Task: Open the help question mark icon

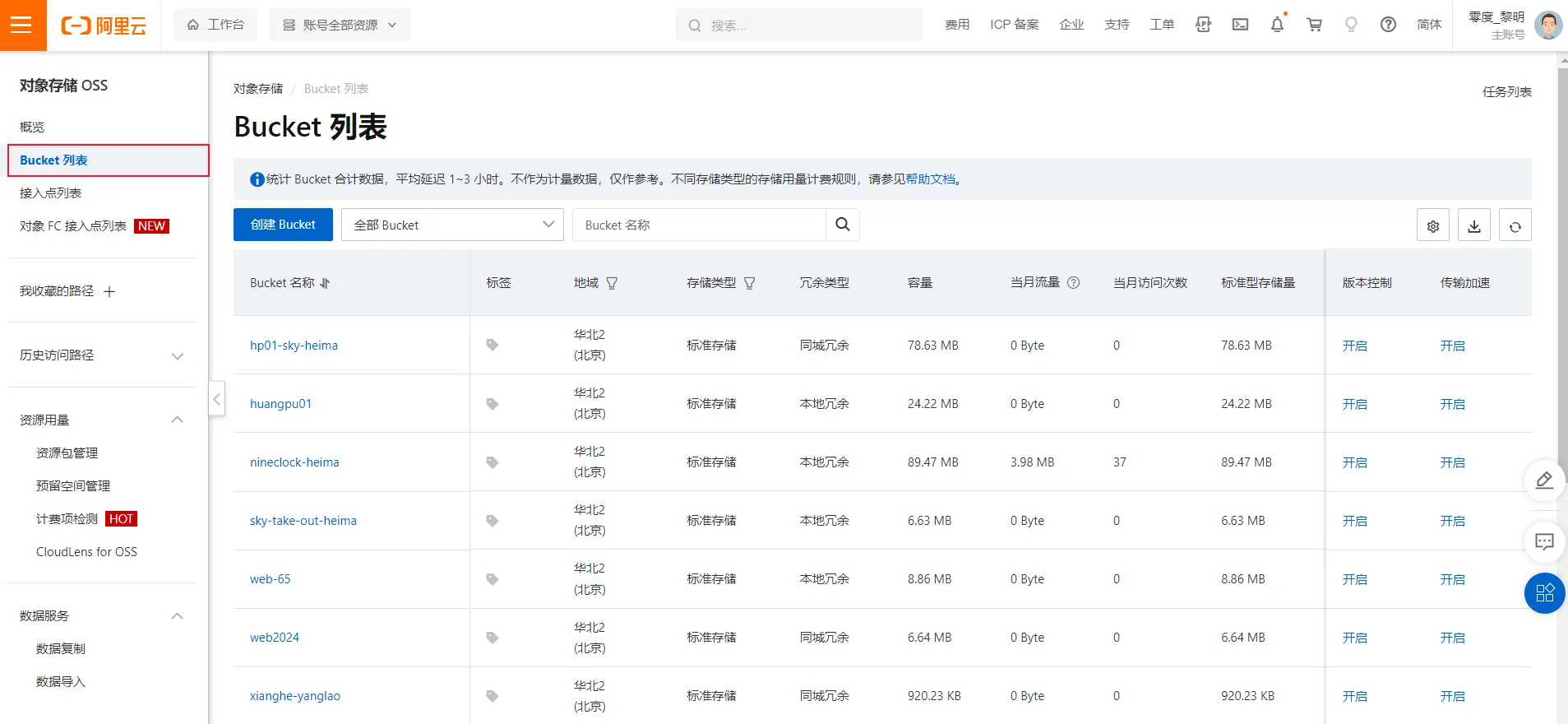Action: (1388, 25)
